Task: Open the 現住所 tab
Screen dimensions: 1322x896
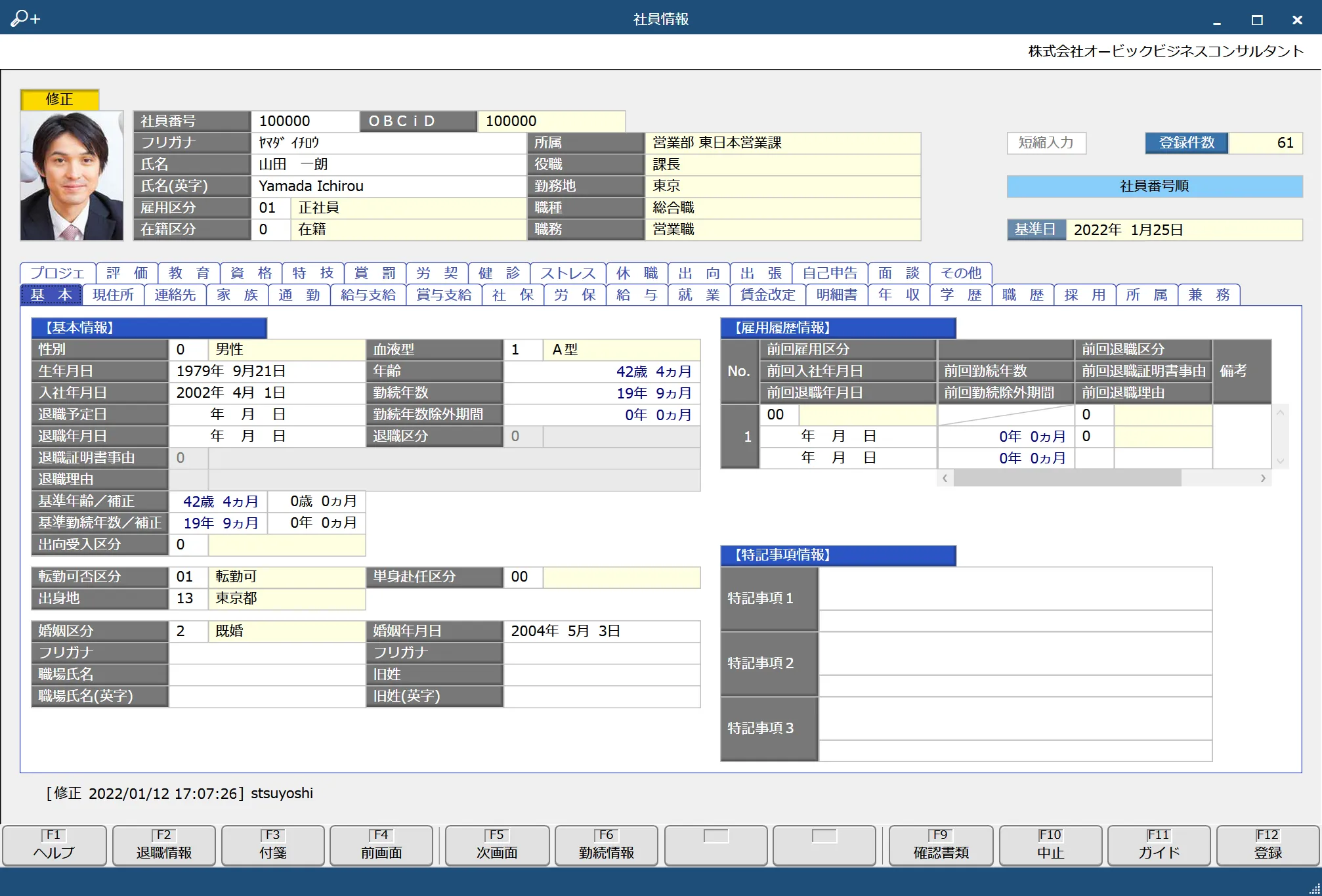Action: (x=113, y=295)
